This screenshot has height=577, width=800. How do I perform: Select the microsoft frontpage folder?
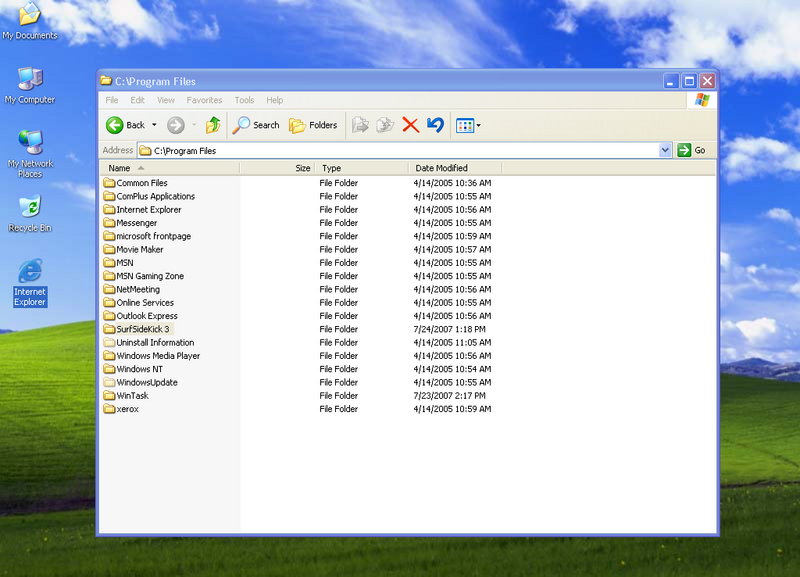[147, 236]
